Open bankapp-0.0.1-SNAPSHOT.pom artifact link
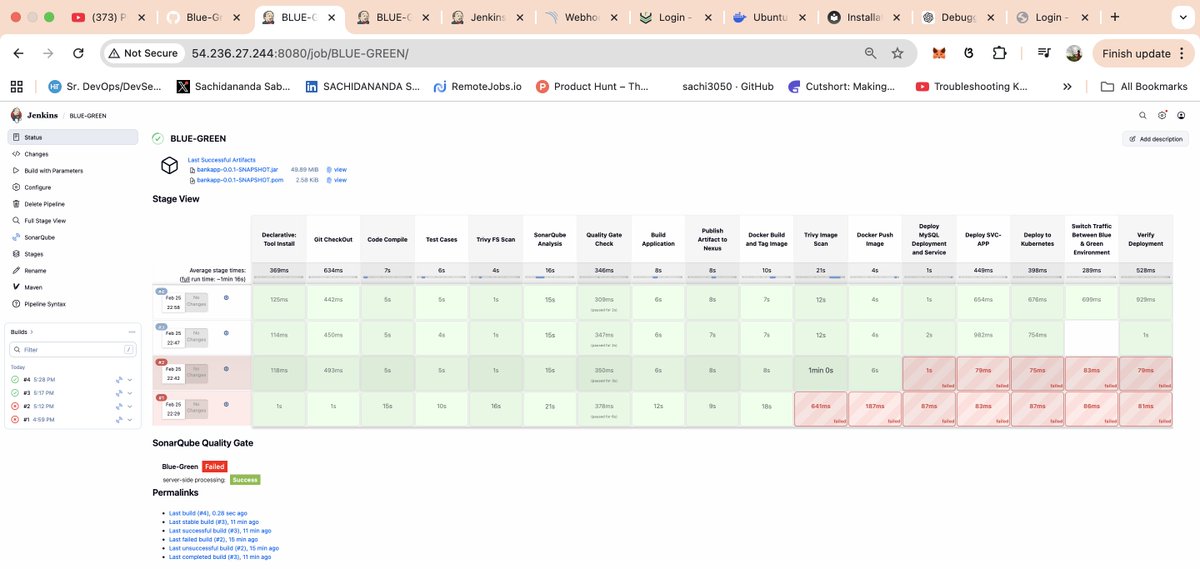1200x569 pixels. pos(240,180)
